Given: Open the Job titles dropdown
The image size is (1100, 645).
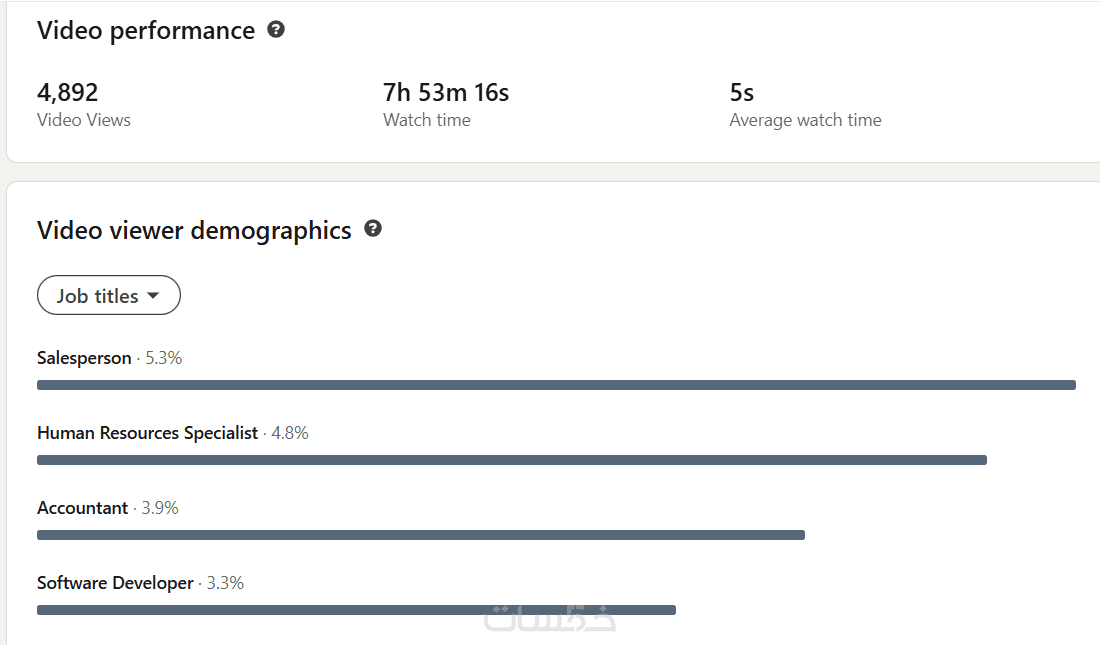Looking at the screenshot, I should 108,296.
